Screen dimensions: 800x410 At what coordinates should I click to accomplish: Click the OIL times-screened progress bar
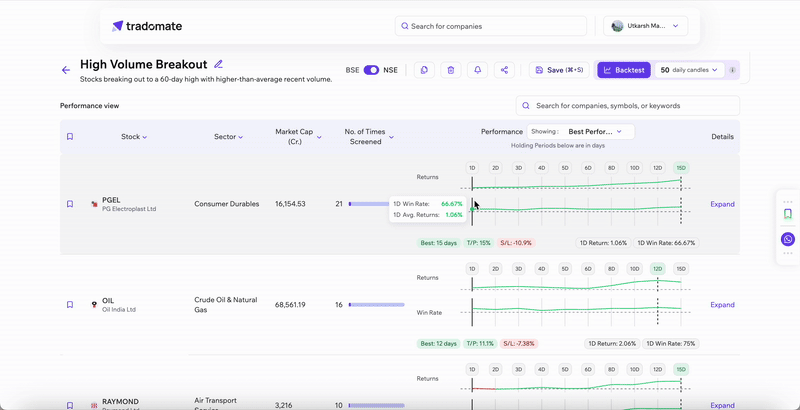[377, 304]
